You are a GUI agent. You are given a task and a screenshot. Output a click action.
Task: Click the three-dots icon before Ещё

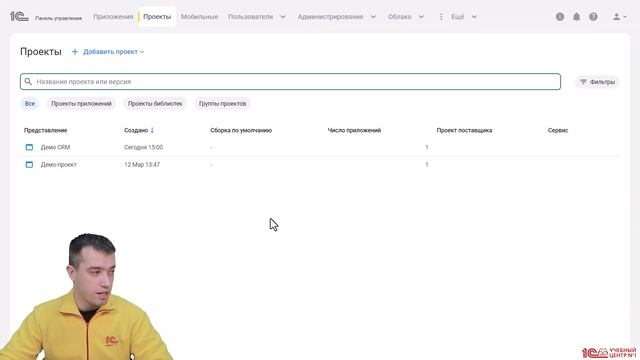[441, 17]
